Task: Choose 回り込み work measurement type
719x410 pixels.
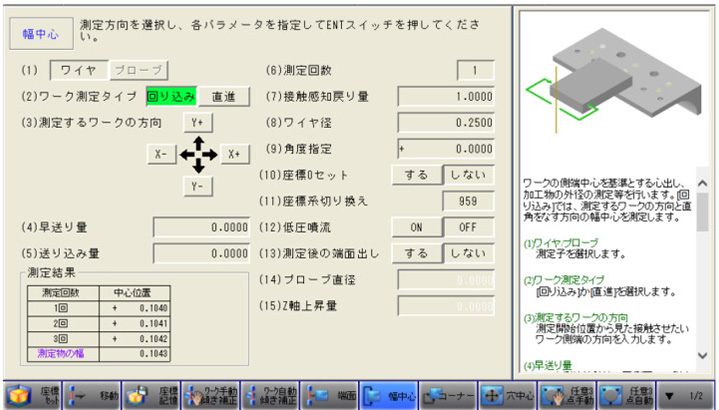Action: [171, 96]
